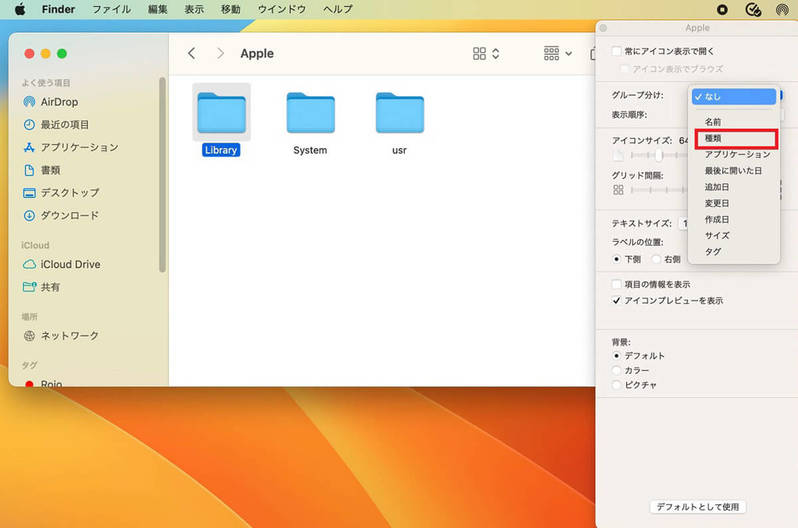Select 右側 label position radio button
The image size is (798, 528).
pyautogui.click(x=657, y=259)
